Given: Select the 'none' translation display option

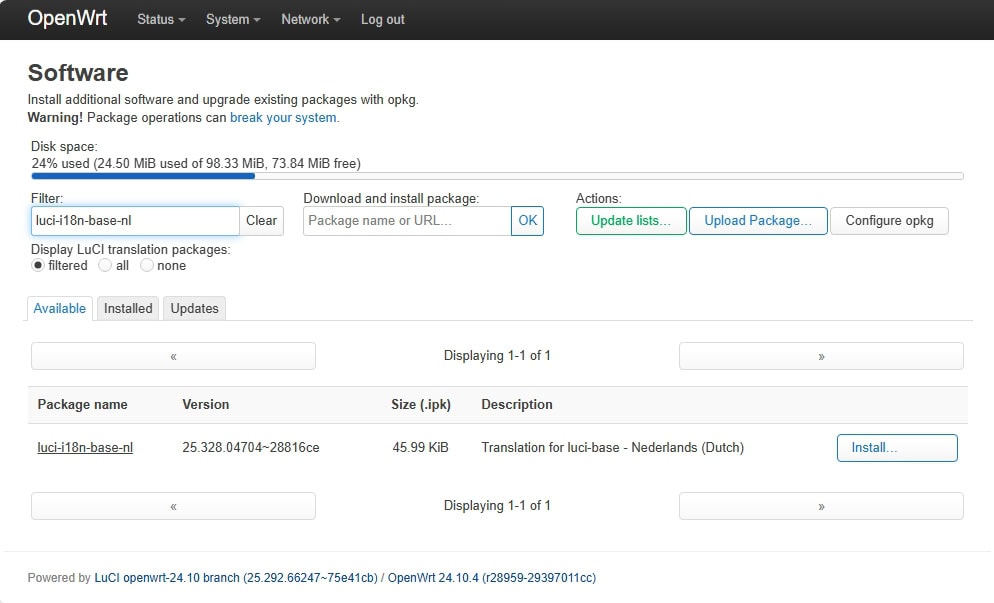Looking at the screenshot, I should (147, 266).
